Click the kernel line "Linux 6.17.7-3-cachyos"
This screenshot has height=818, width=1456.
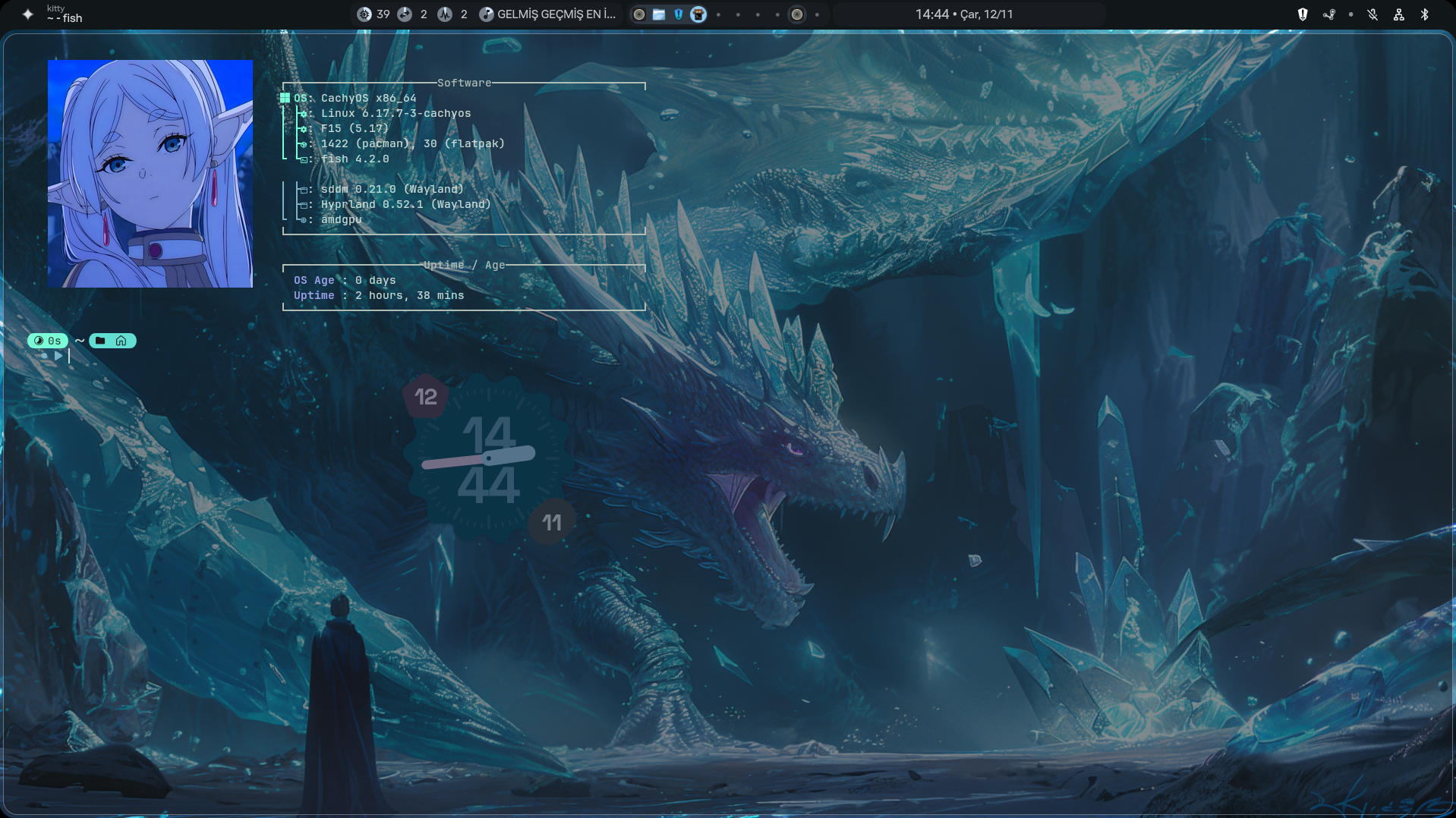click(385, 113)
